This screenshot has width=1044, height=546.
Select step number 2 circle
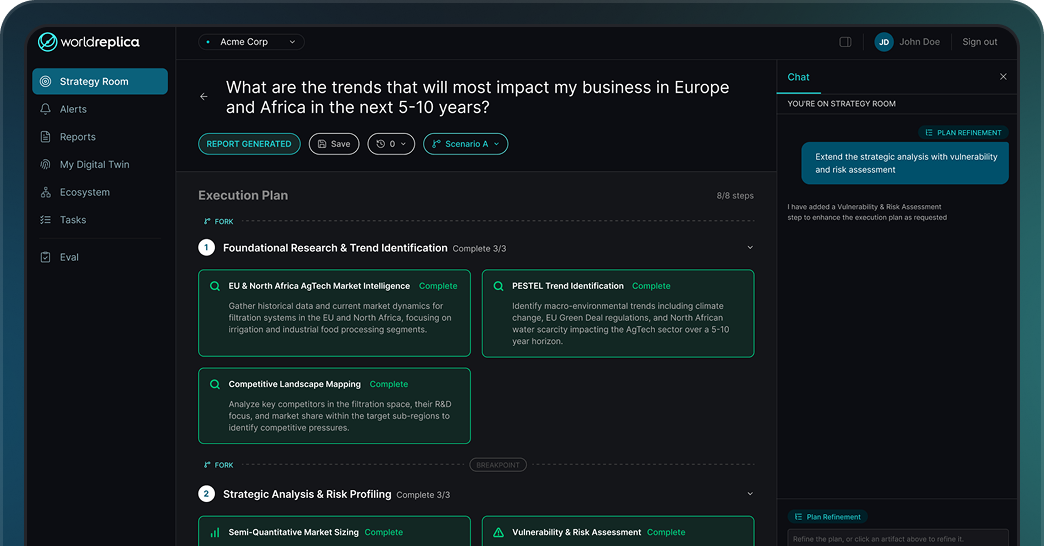click(x=206, y=494)
